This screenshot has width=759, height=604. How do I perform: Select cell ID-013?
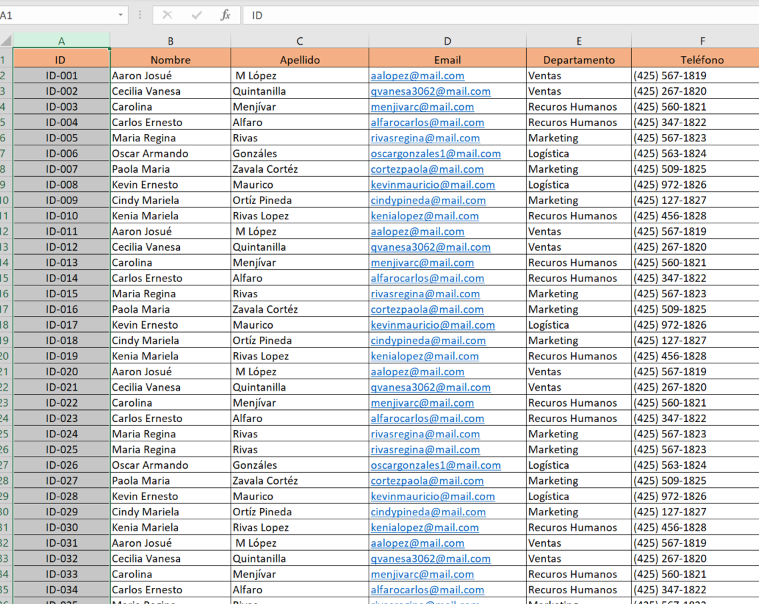pos(61,262)
